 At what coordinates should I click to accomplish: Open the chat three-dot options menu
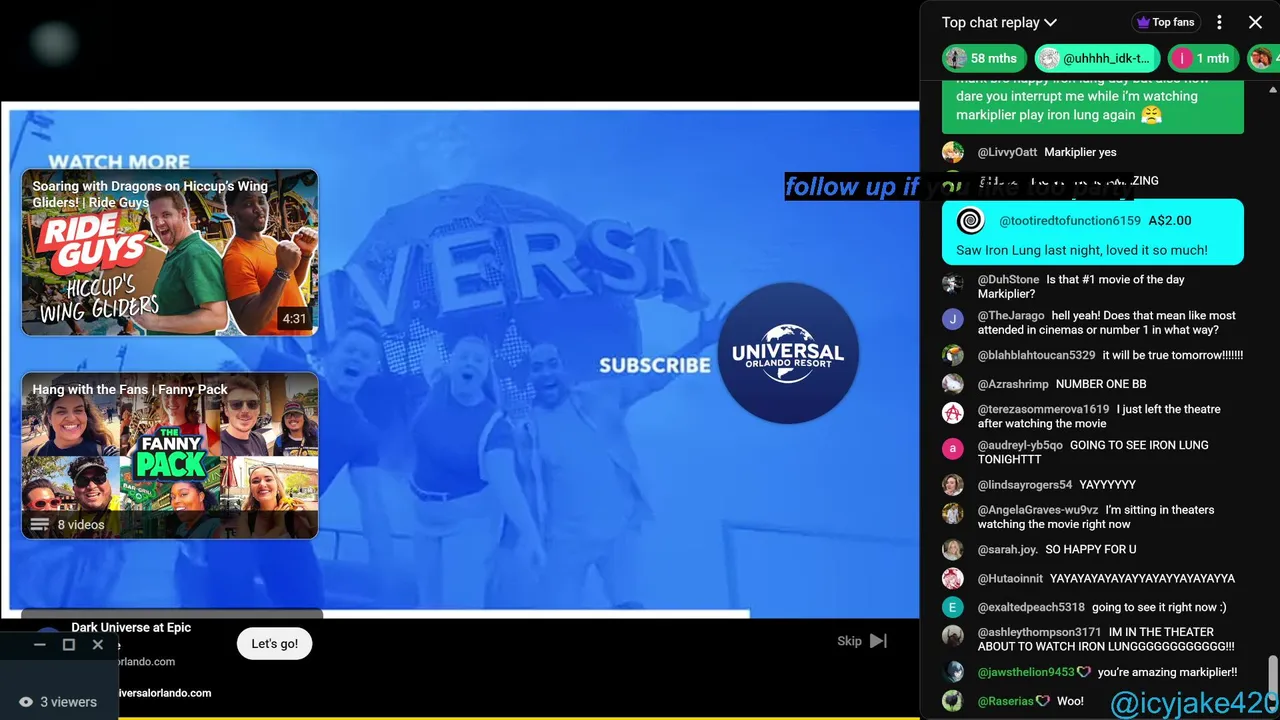(1219, 22)
